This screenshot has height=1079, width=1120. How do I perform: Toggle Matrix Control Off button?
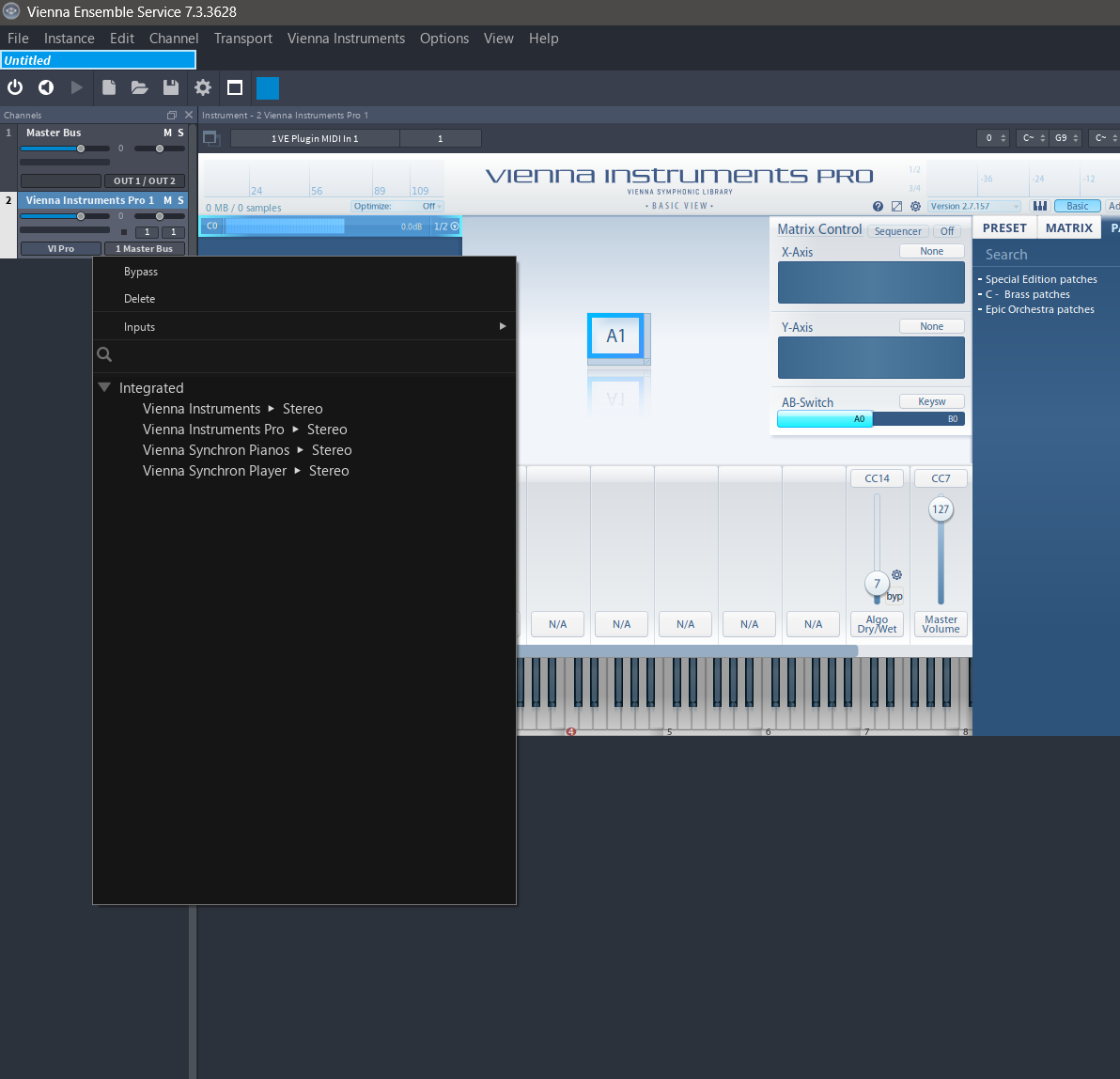click(947, 231)
